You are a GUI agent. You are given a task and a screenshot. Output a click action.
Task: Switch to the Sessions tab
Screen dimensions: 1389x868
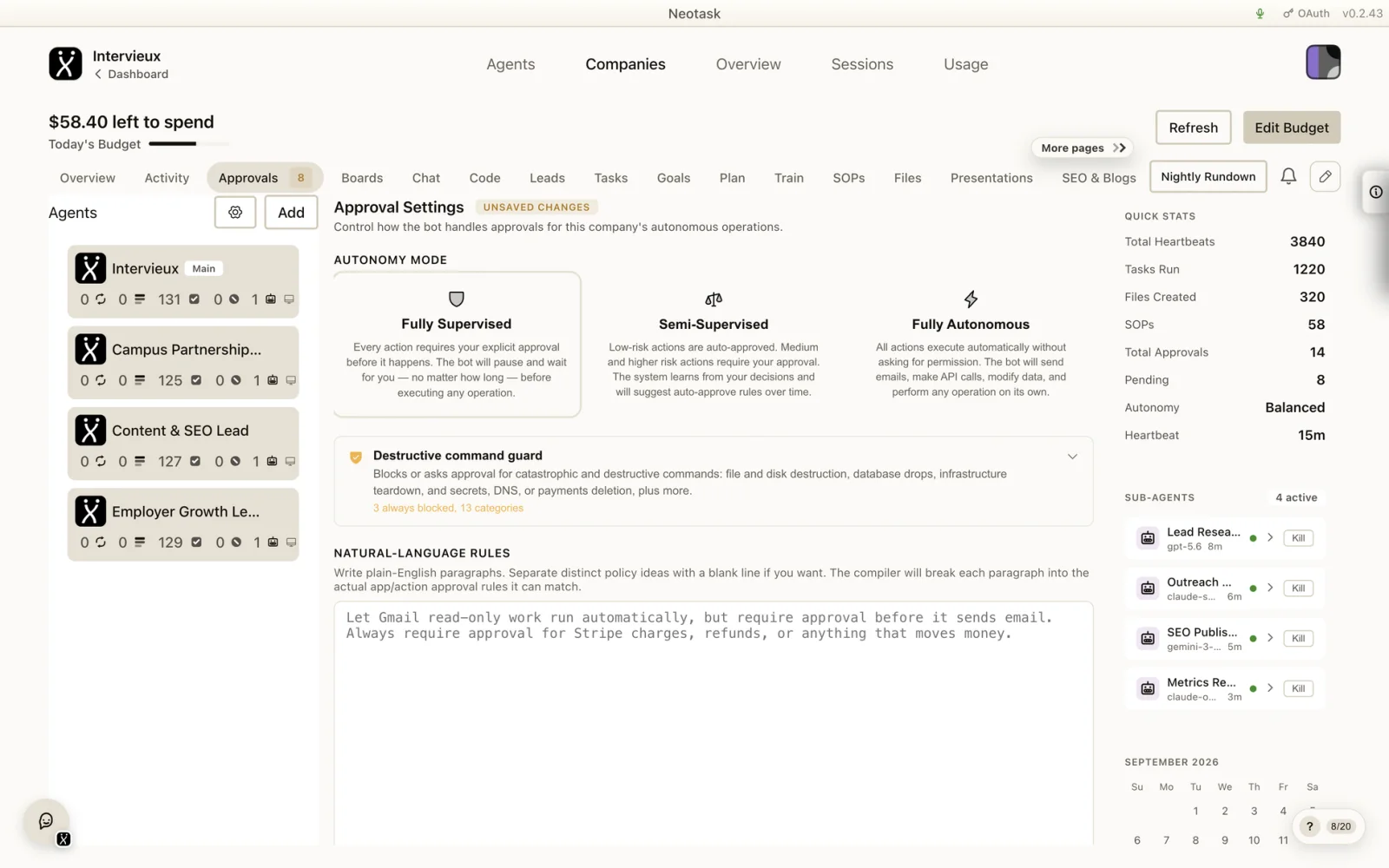point(862,64)
